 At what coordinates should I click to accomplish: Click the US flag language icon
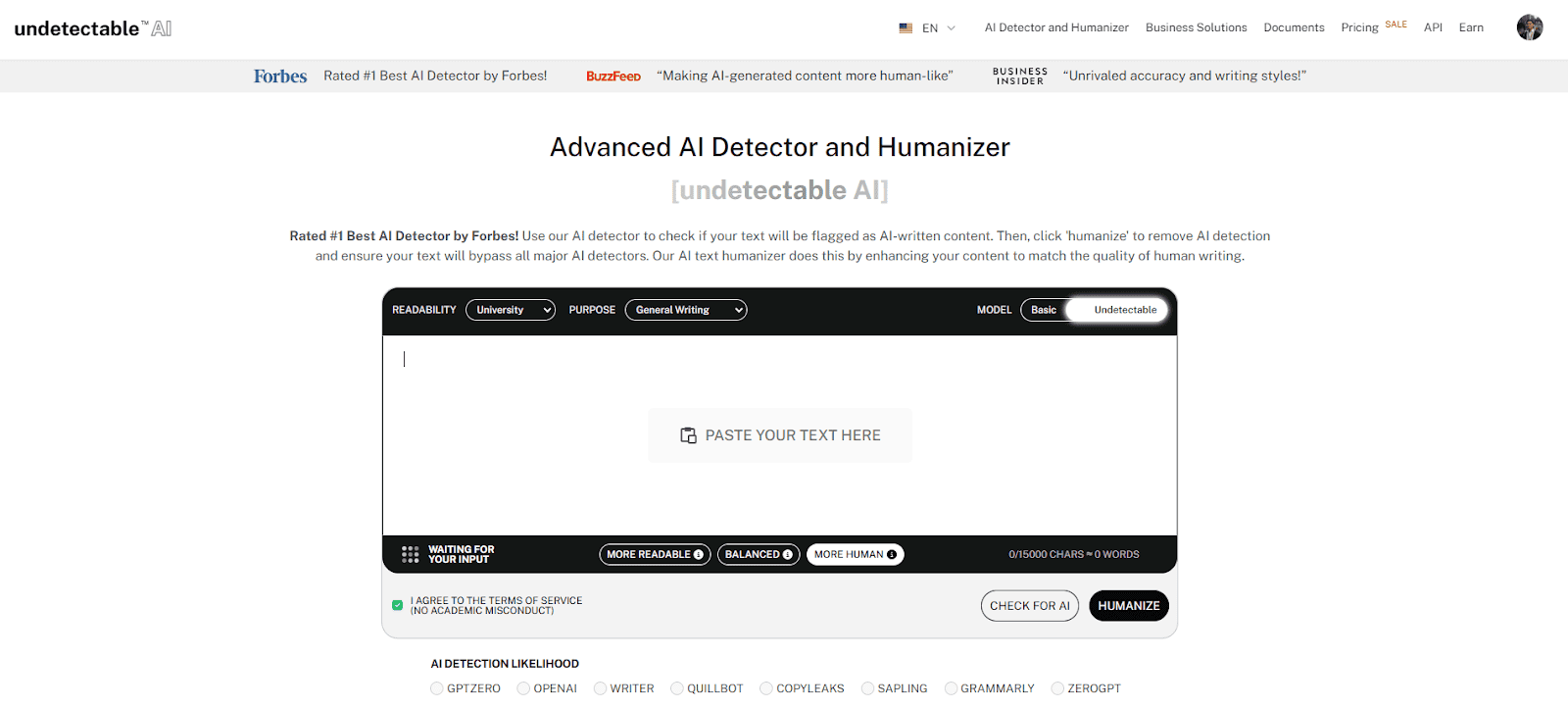906,28
